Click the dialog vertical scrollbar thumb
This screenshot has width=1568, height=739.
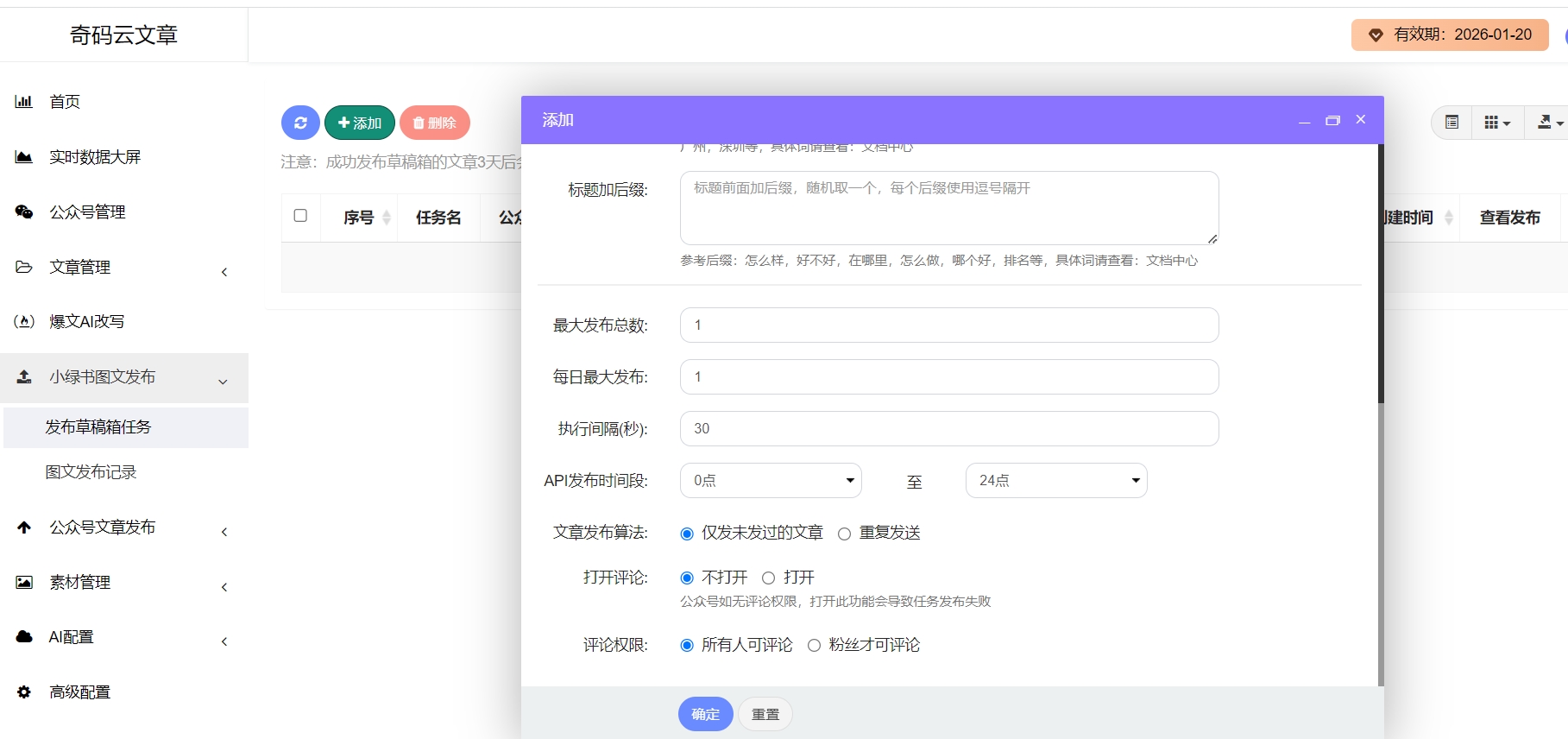coord(1381,274)
